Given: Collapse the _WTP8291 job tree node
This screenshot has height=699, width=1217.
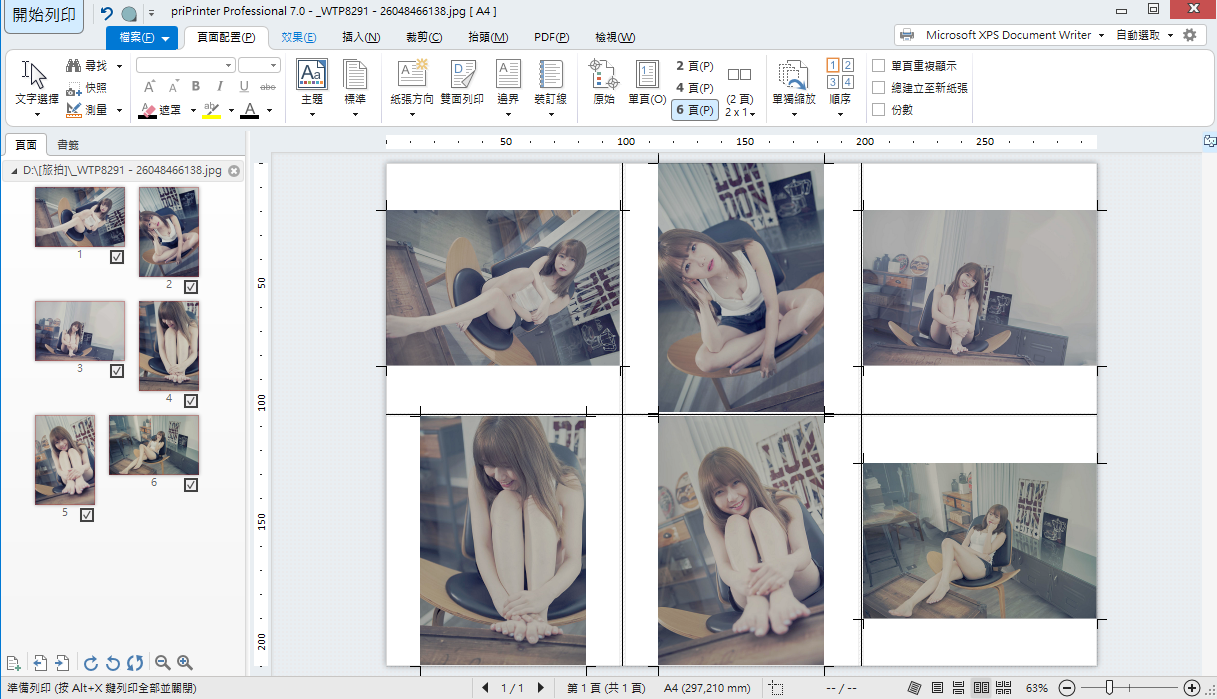Looking at the screenshot, I should coord(14,171).
